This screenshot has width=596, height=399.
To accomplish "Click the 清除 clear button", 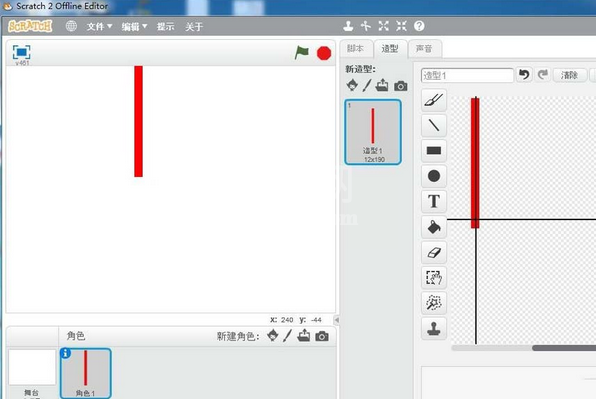I will [569, 75].
